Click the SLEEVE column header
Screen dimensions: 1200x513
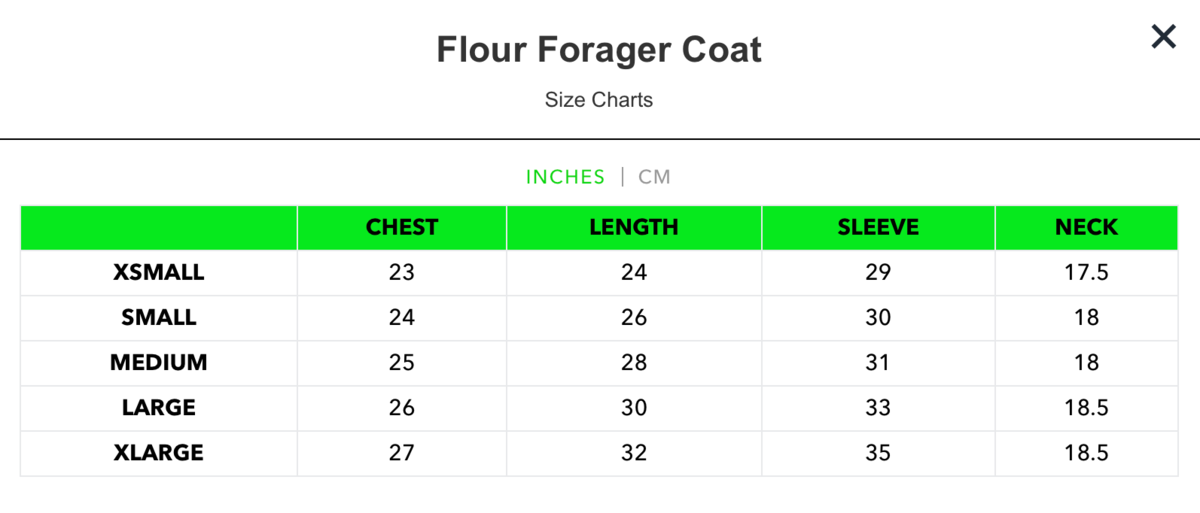click(878, 227)
